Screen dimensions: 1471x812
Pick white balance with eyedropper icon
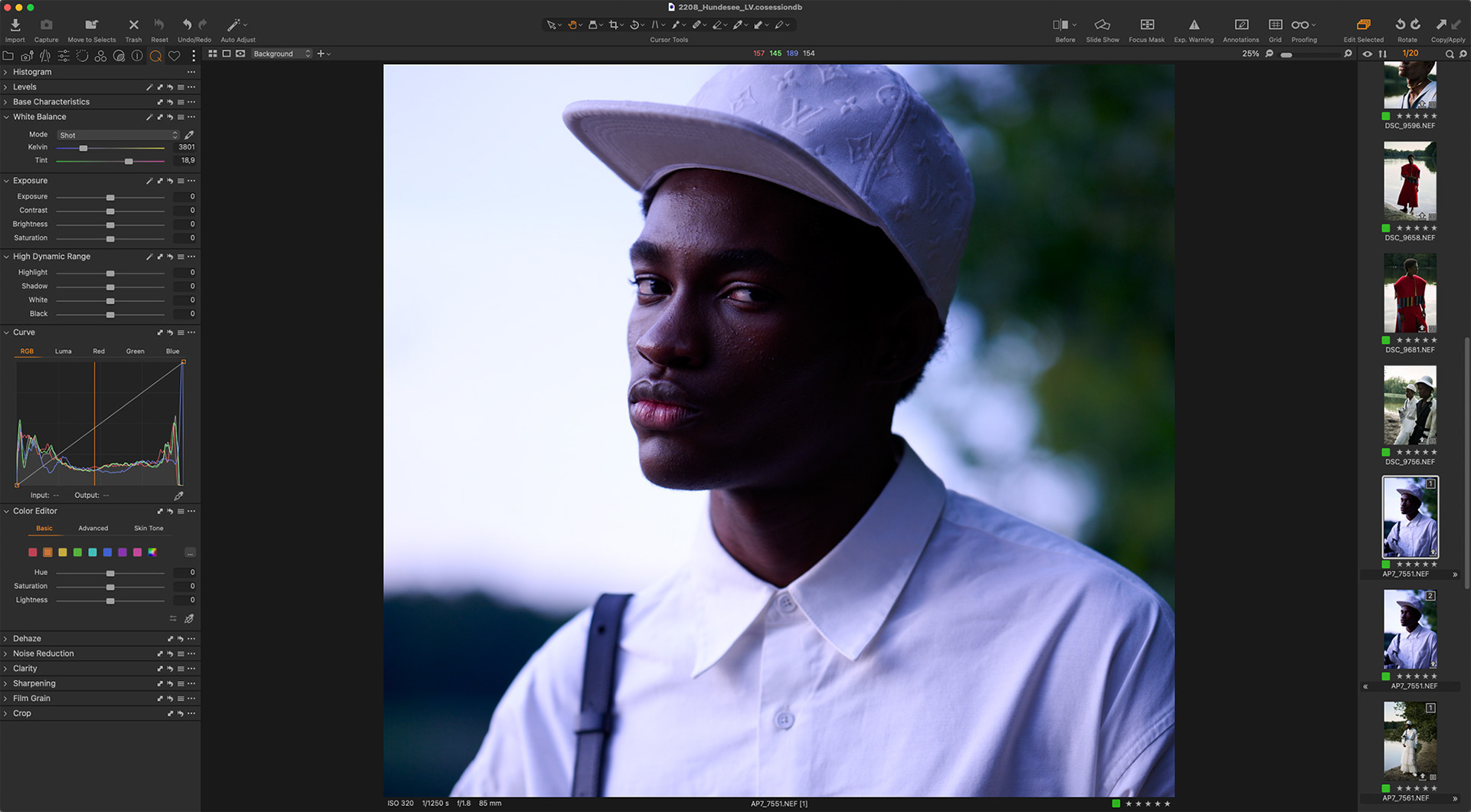189,135
